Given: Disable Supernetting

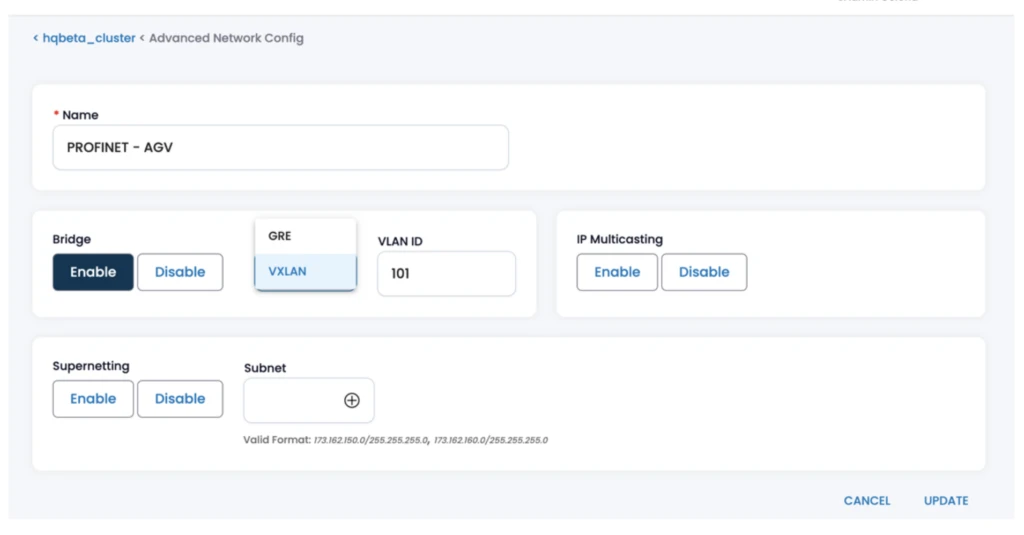Looking at the screenshot, I should point(180,399).
